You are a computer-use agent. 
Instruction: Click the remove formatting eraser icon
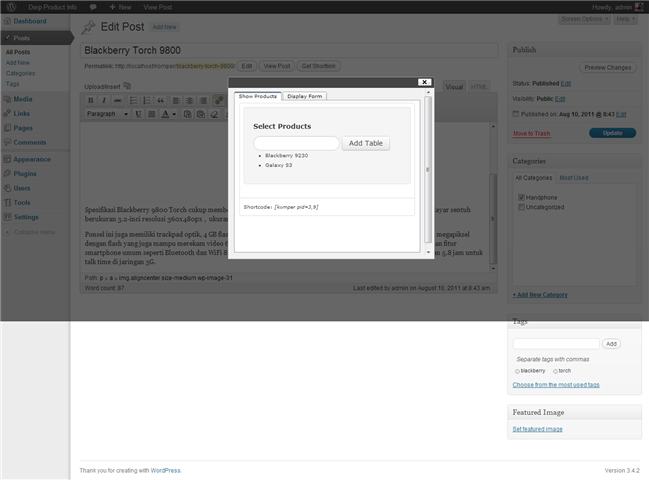214,114
